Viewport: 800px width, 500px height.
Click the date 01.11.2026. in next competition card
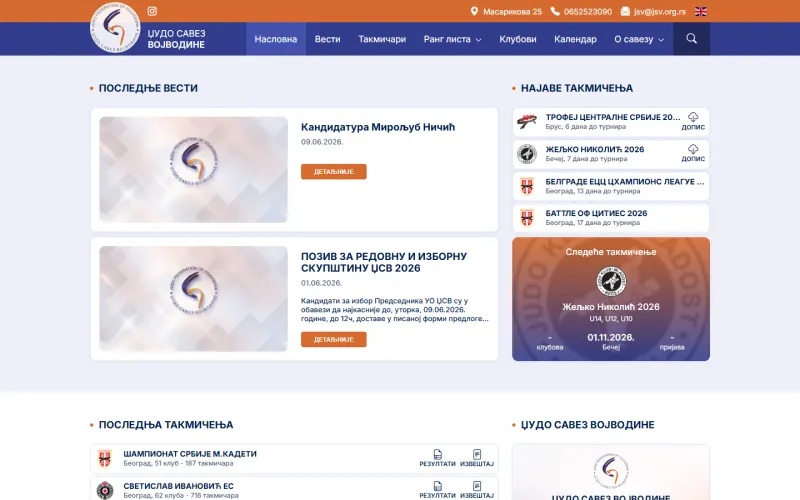pyautogui.click(x=611, y=337)
